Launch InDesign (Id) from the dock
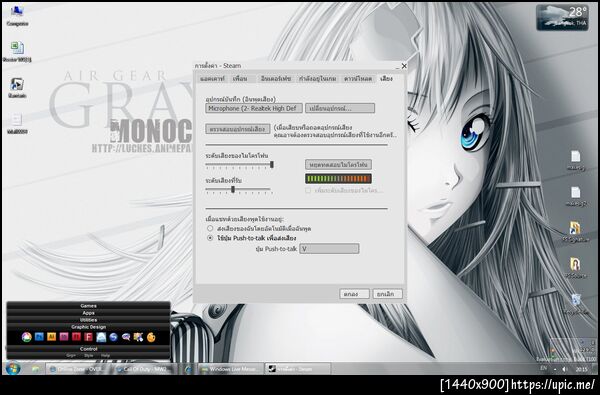The height and width of the screenshot is (395, 600). pos(64,337)
